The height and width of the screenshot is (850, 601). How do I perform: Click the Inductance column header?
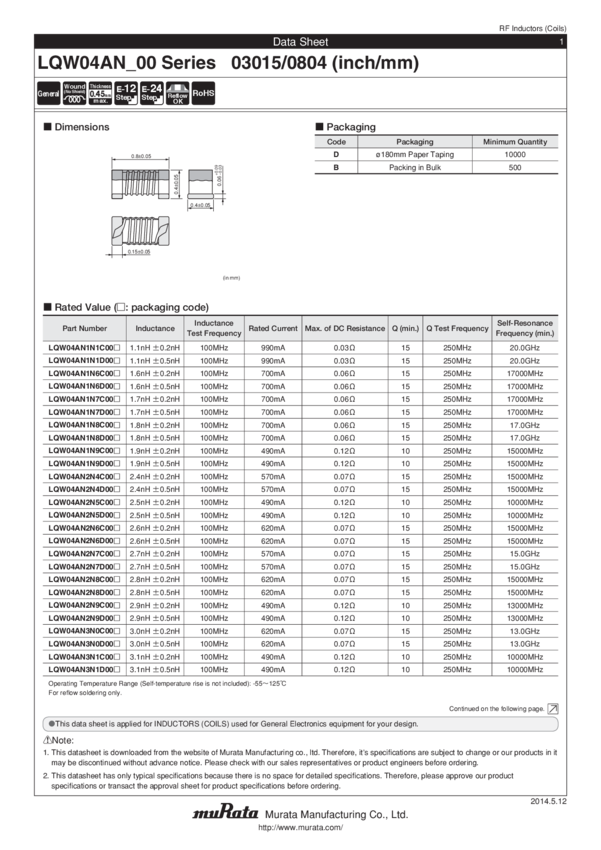pos(155,329)
